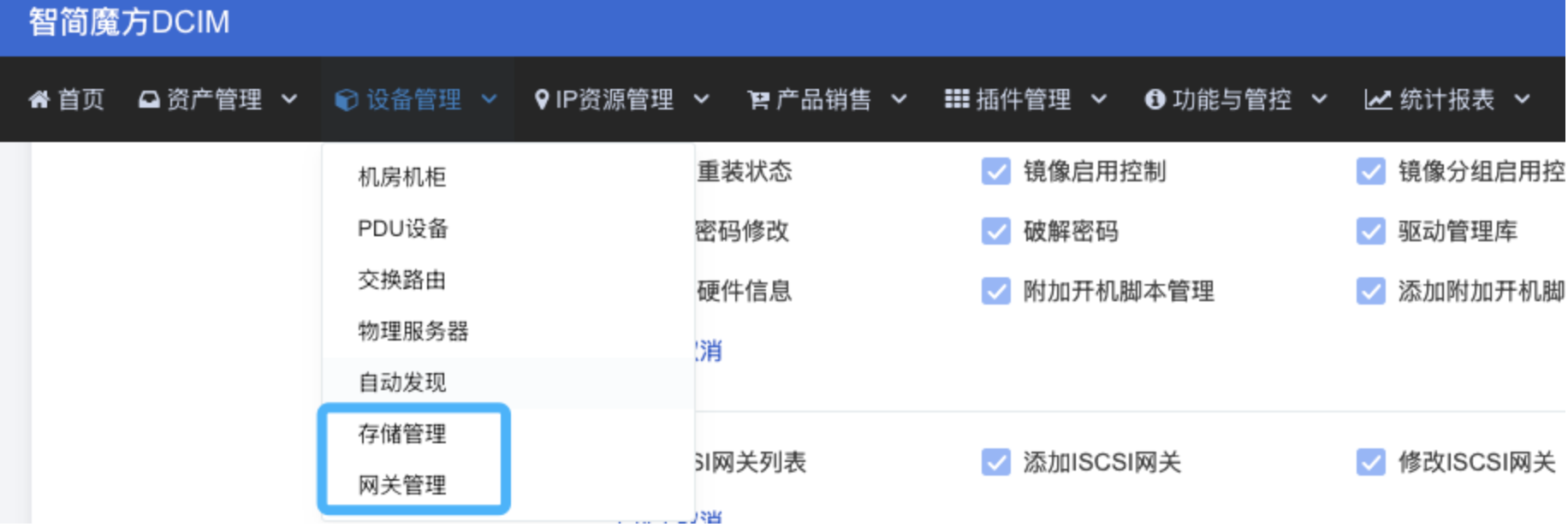
Task: Click the grid icon beside 插件管理
Action: [x=957, y=99]
